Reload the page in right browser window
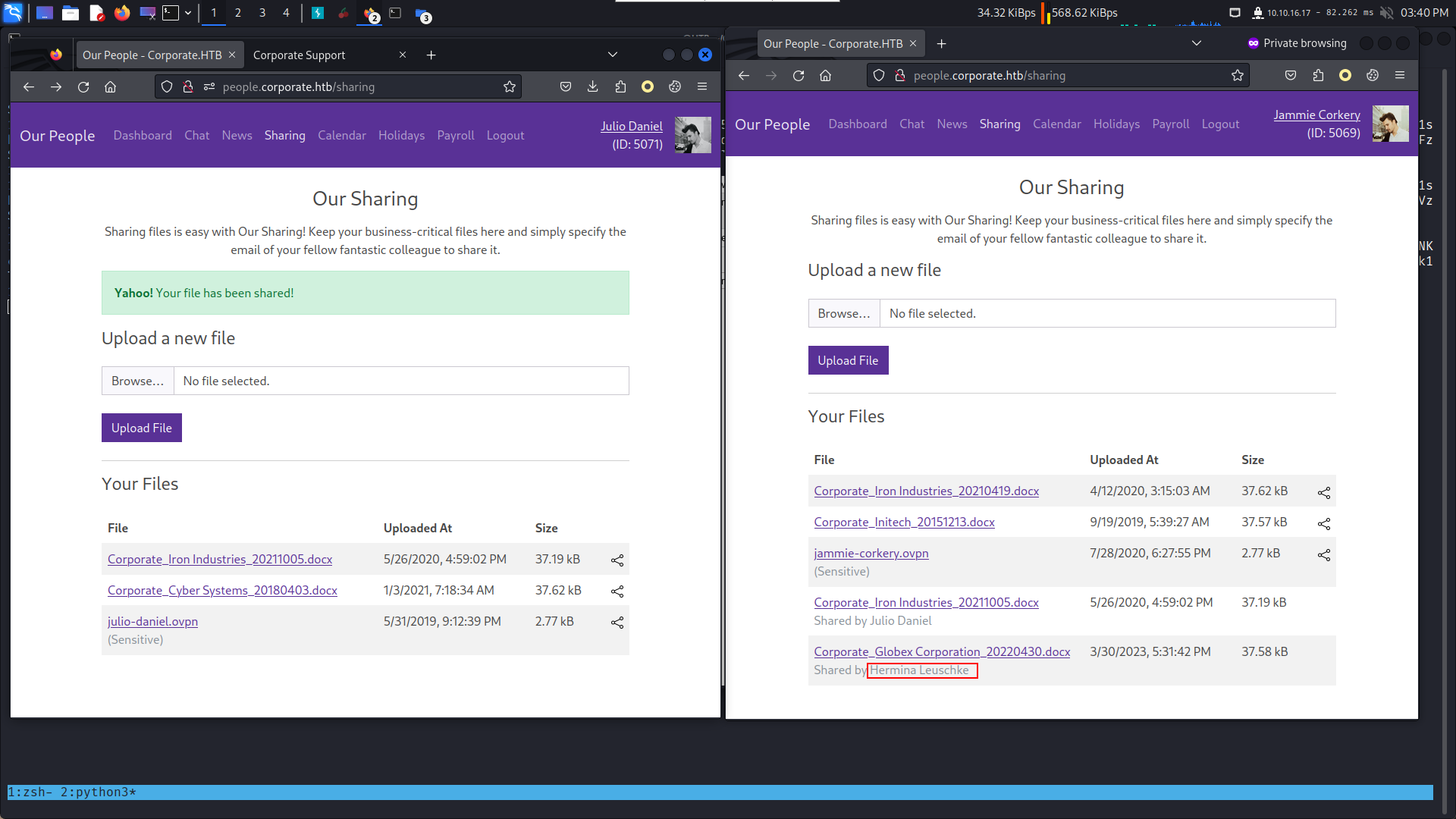 [799, 76]
